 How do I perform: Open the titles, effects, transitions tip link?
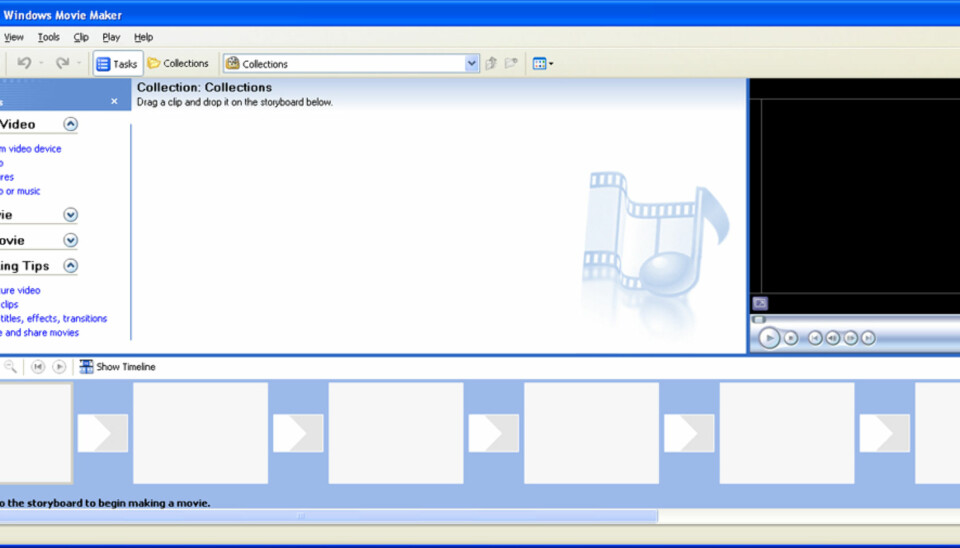53,318
